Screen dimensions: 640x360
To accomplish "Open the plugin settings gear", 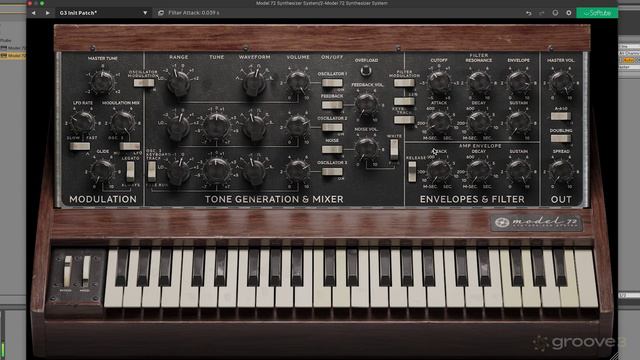I will click(569, 13).
